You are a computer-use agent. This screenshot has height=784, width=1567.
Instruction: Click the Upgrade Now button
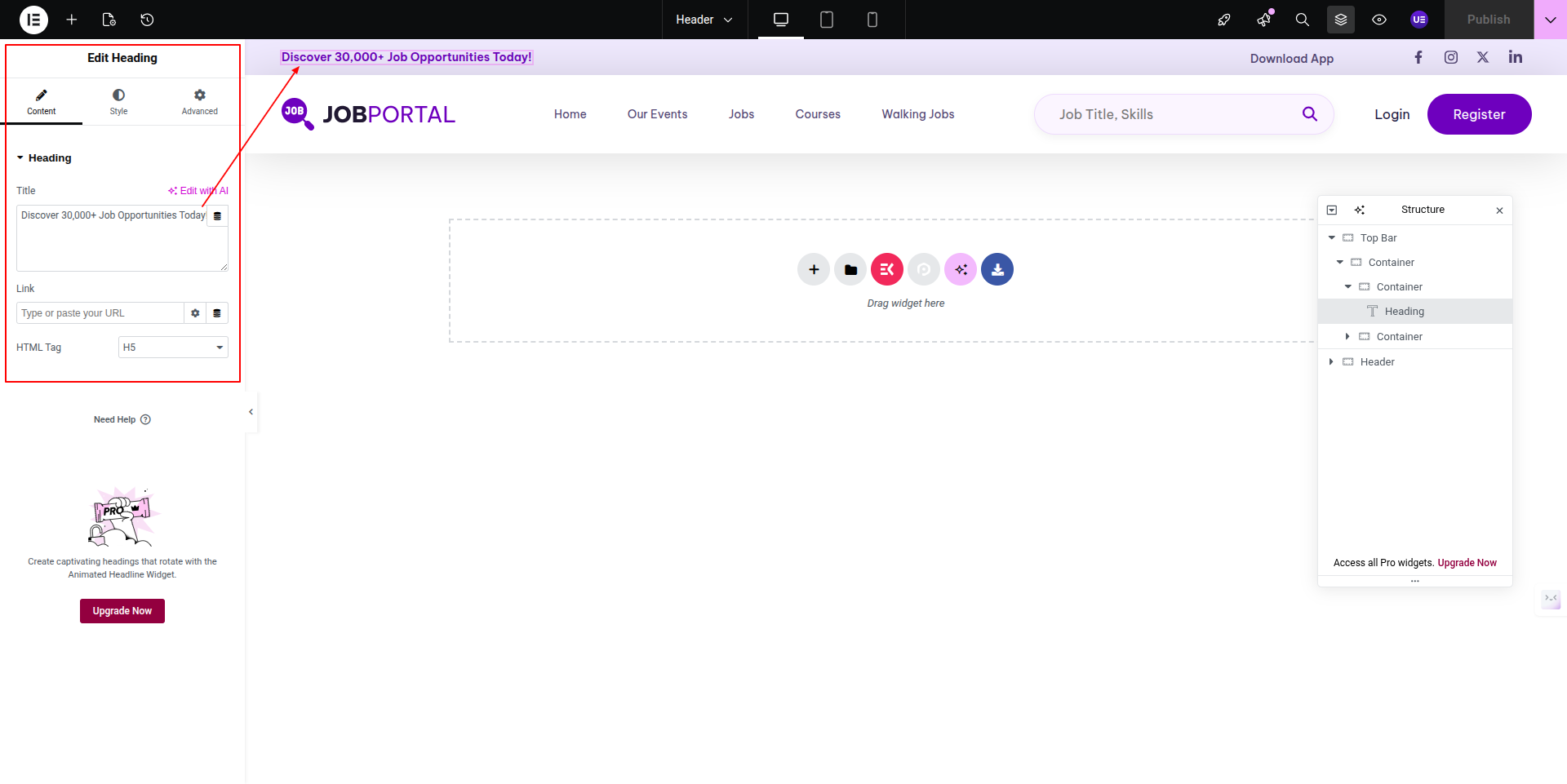click(x=122, y=611)
